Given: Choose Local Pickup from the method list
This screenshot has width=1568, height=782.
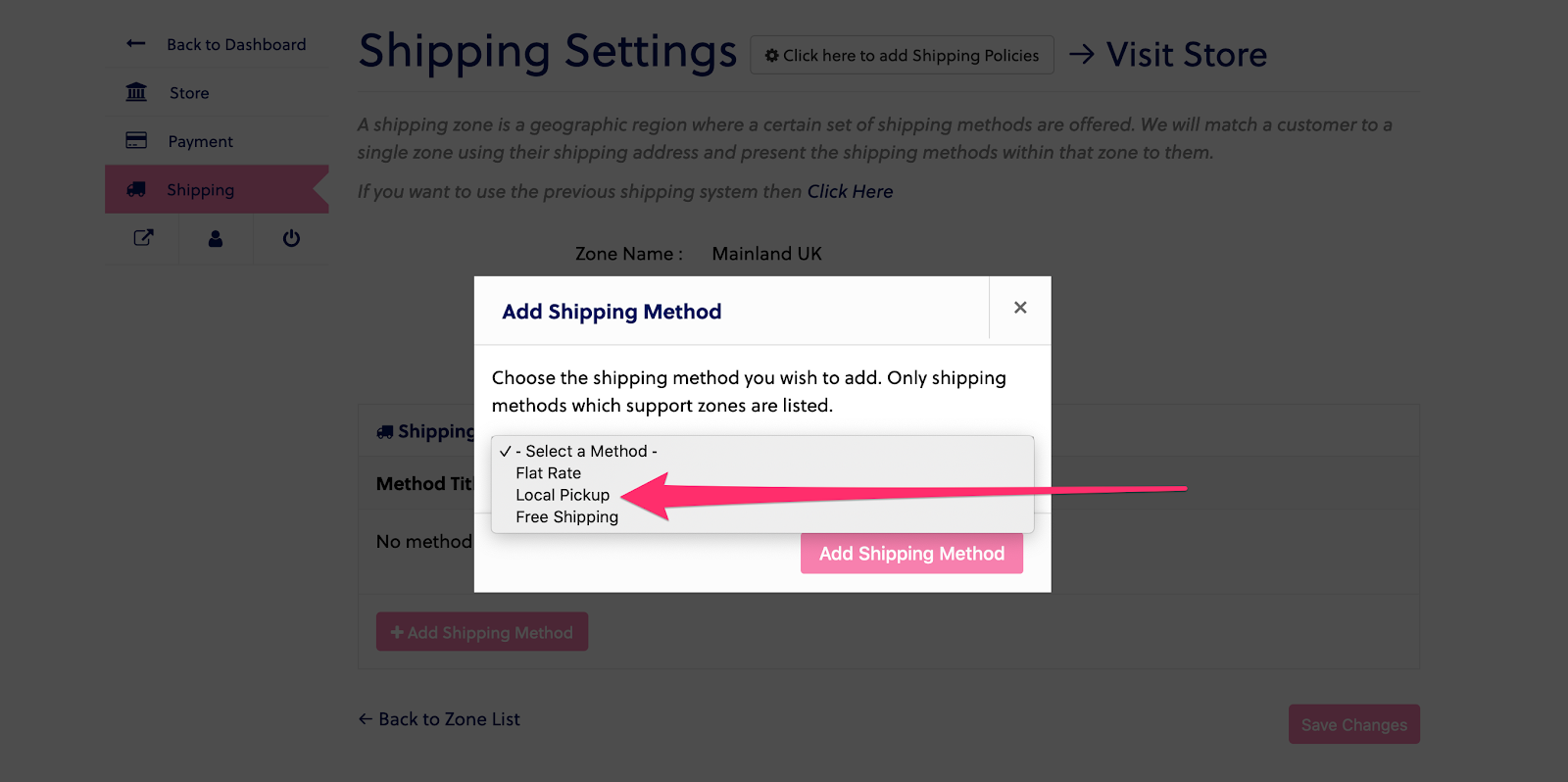Looking at the screenshot, I should (x=563, y=495).
